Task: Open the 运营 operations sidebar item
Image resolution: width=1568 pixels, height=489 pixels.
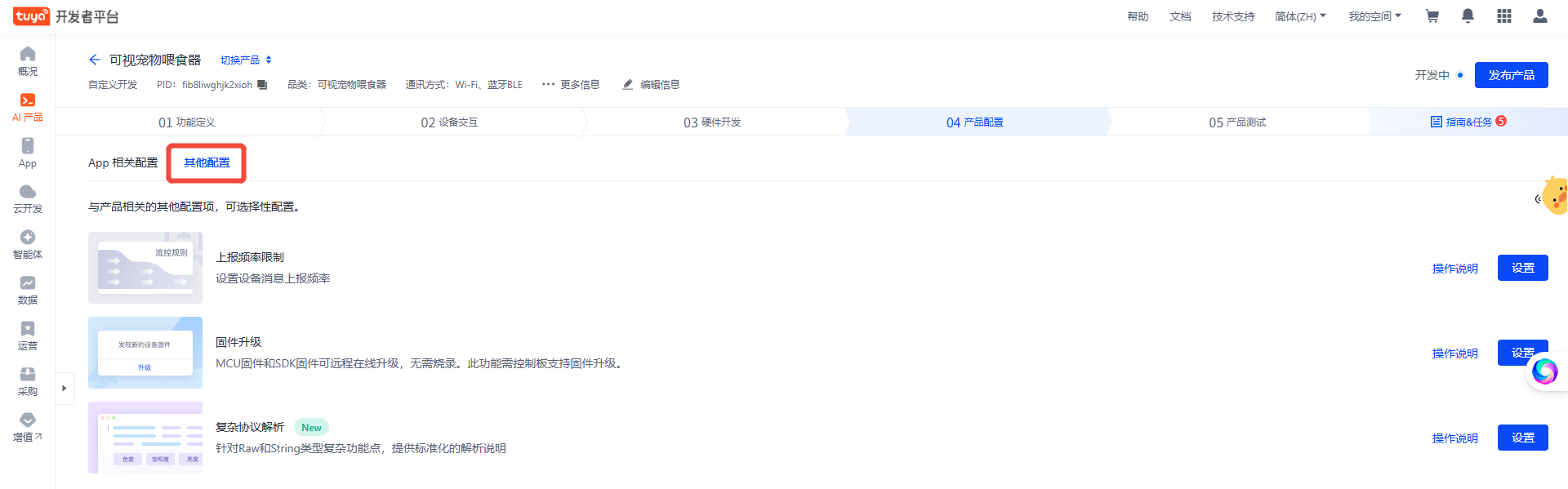Action: pos(28,336)
